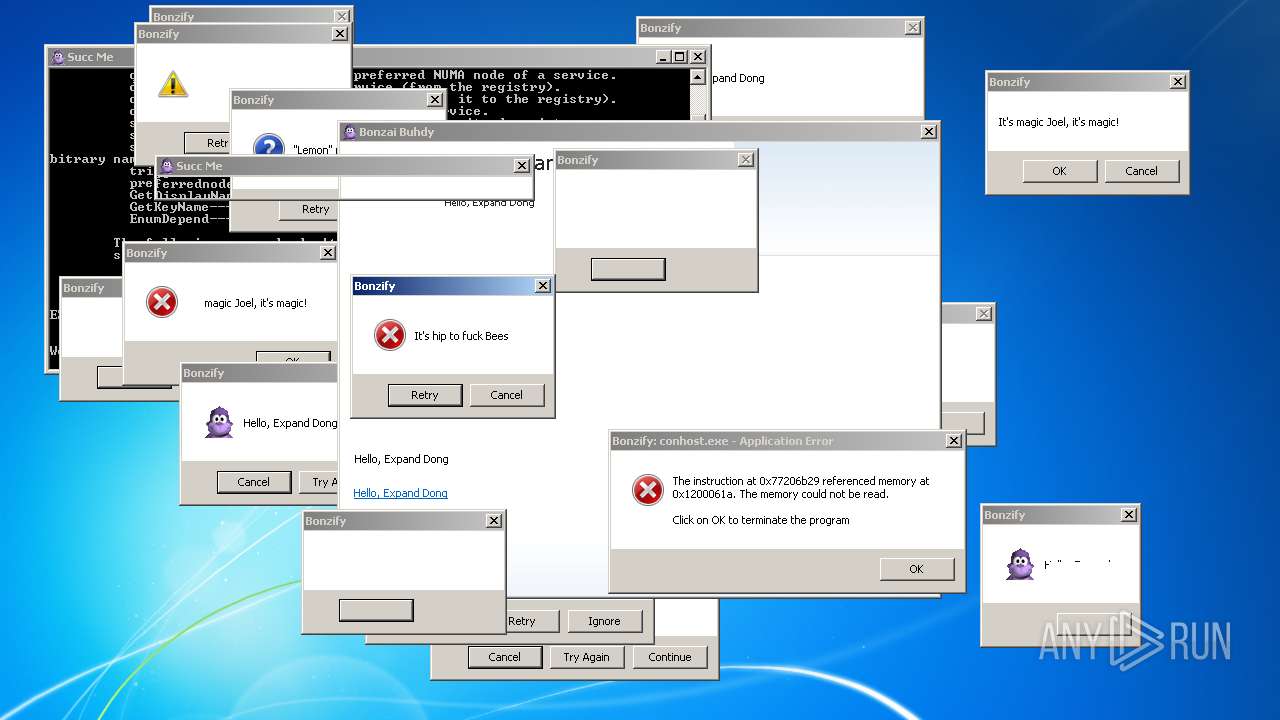The height and width of the screenshot is (720, 1280).
Task: Click purple Bonzi icon in lower-right Bonzify dialog
Action: click(x=1020, y=565)
